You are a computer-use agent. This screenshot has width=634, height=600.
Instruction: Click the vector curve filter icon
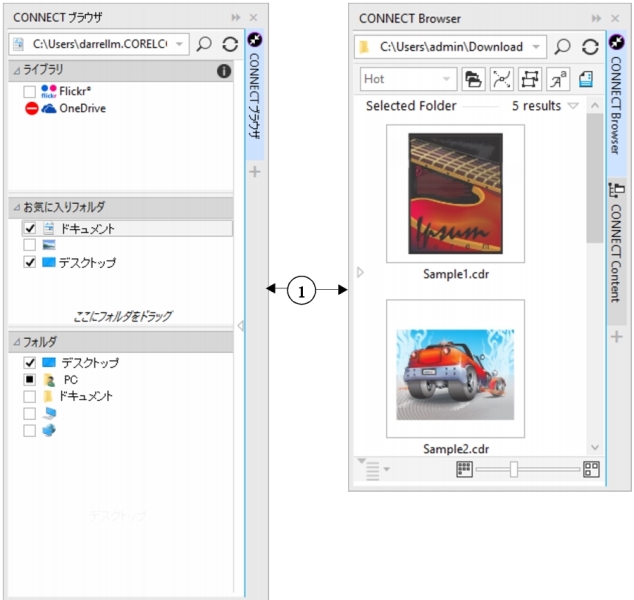tap(501, 79)
